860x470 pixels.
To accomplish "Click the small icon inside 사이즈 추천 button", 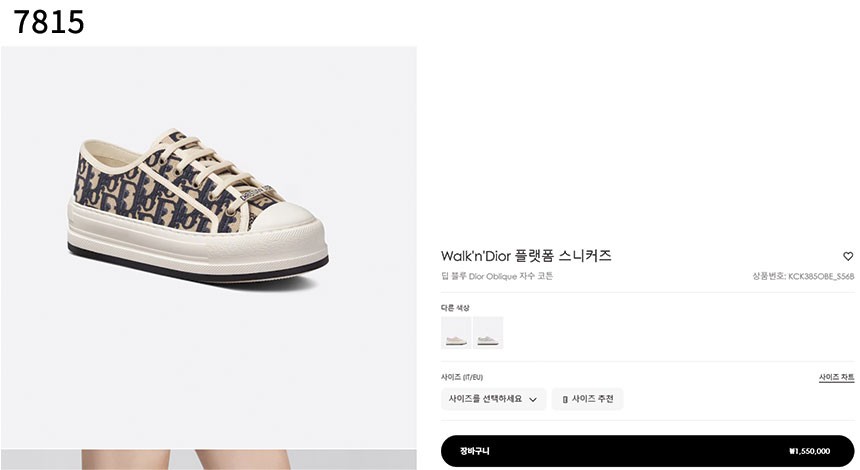I will point(564,400).
